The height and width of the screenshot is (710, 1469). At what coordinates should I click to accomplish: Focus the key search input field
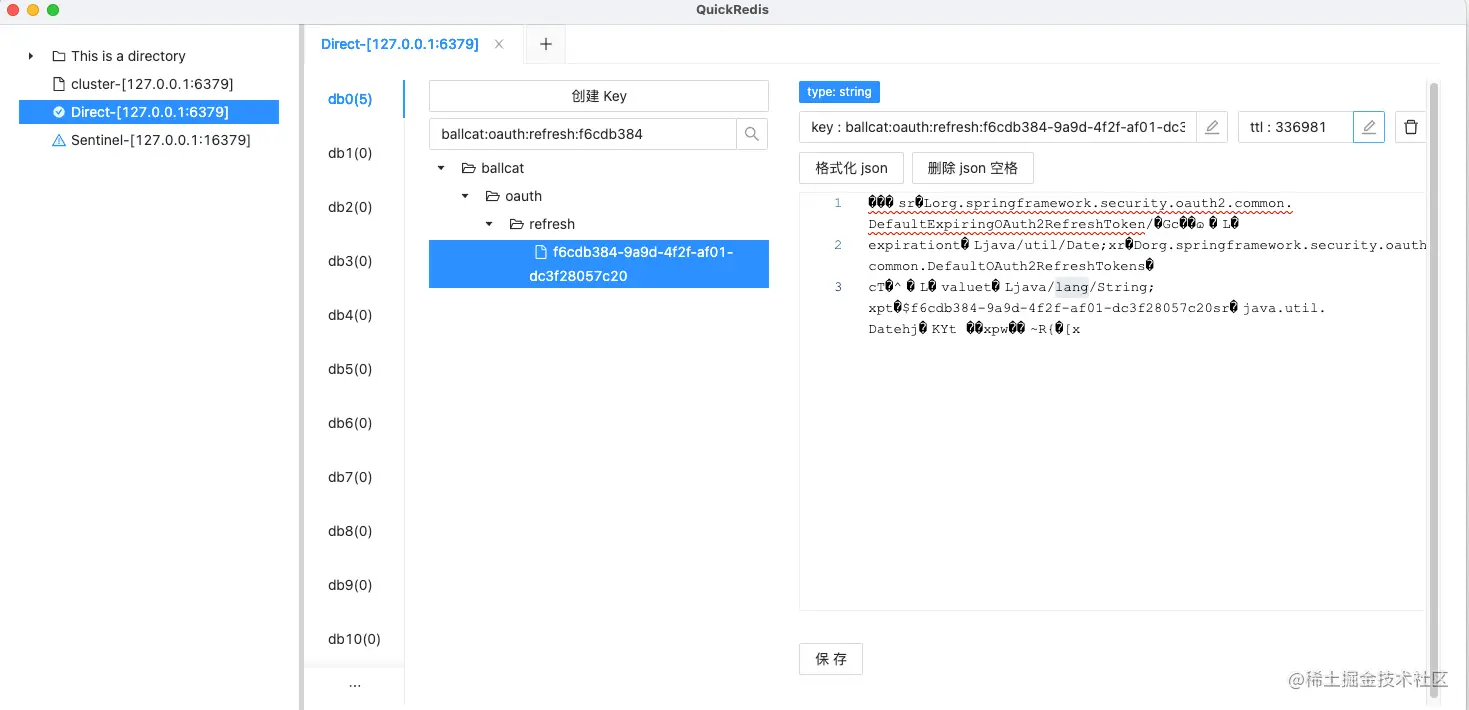click(x=583, y=134)
